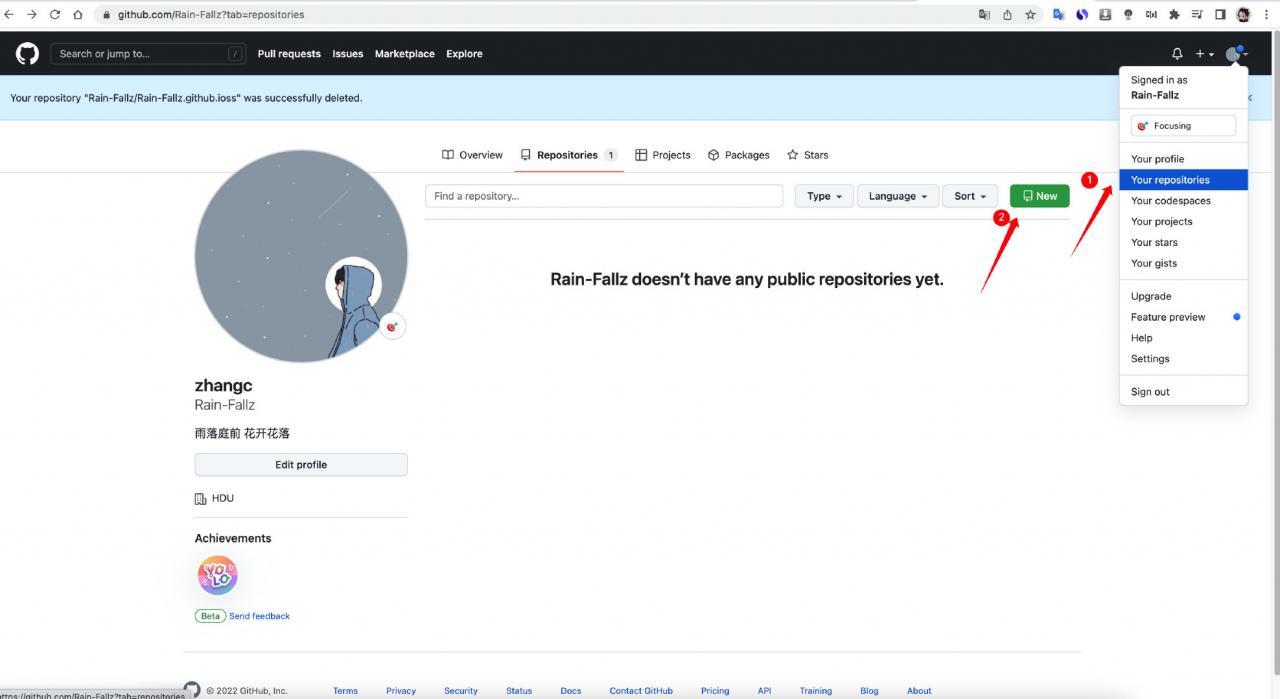Open Explore in the header
This screenshot has width=1280, height=699.
point(464,54)
